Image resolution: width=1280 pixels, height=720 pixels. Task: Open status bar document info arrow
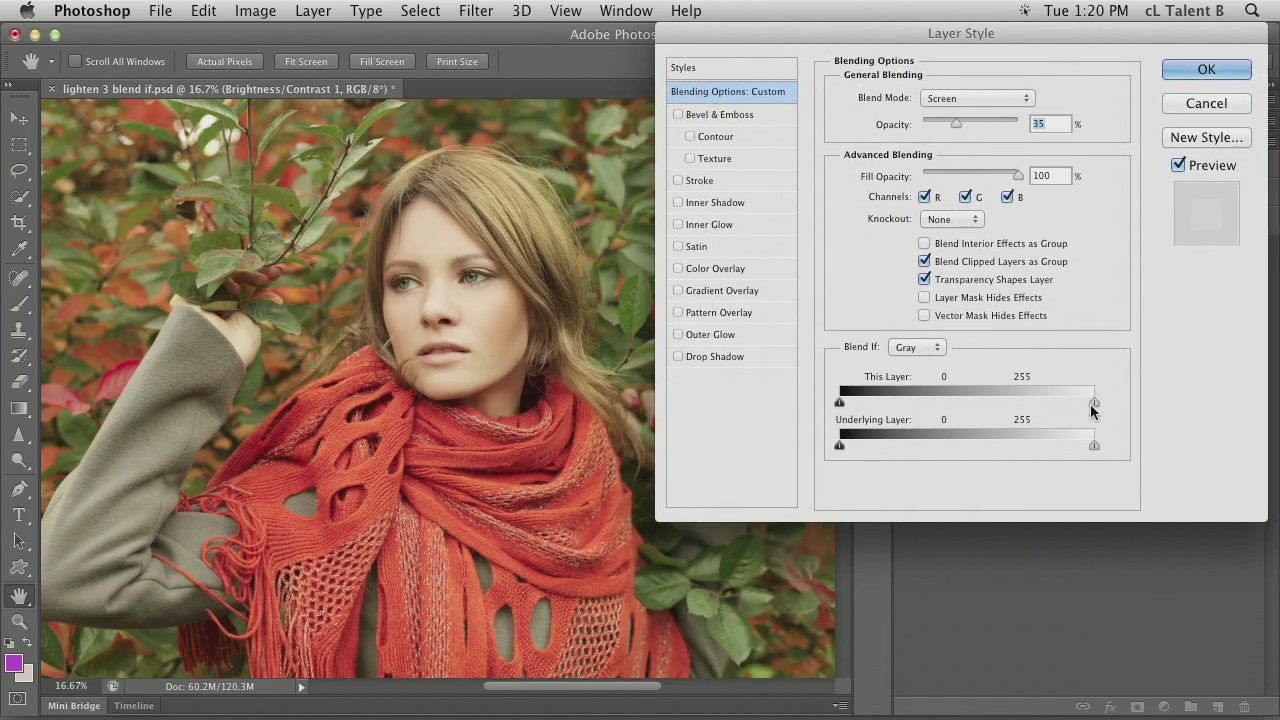[301, 687]
